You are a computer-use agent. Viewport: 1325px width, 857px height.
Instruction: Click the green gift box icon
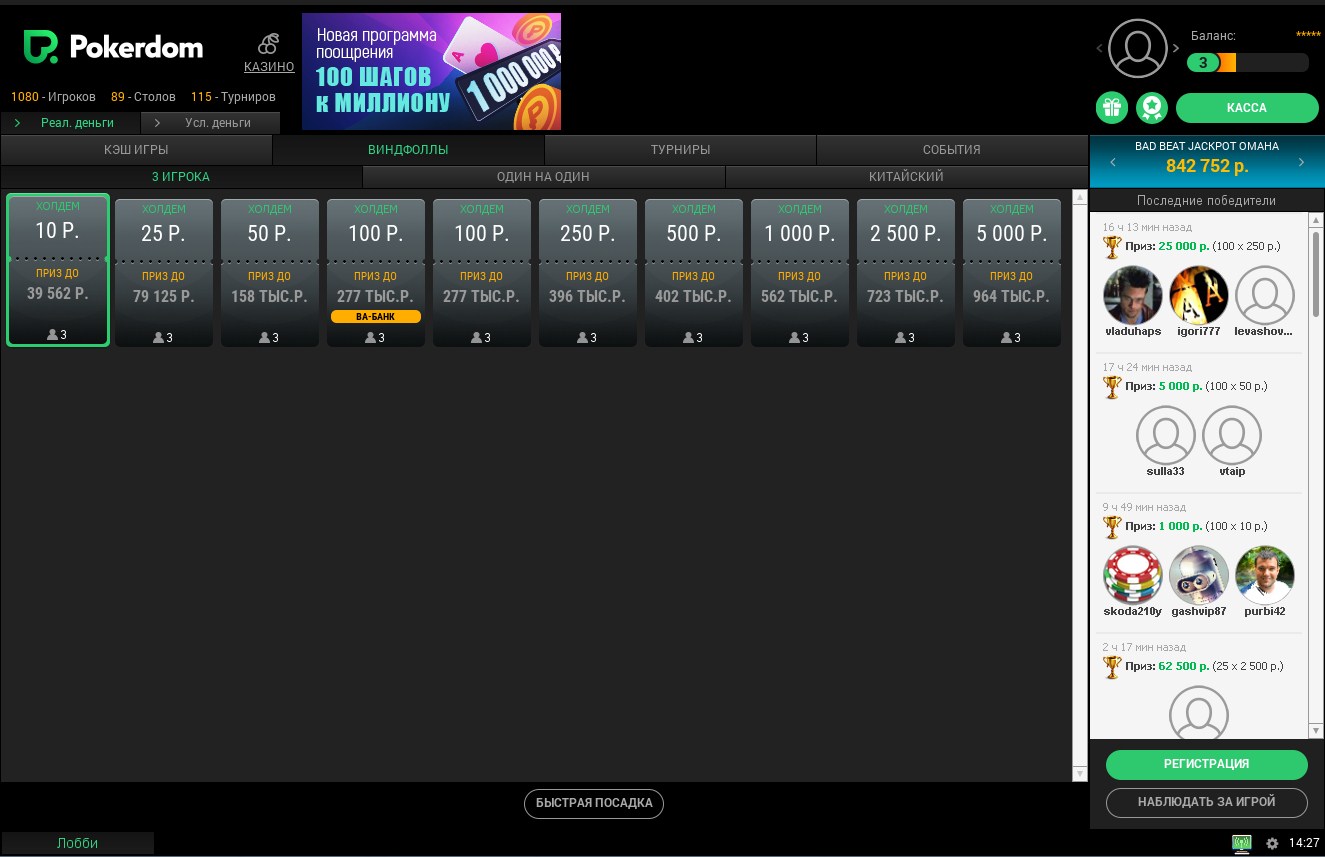pos(1112,108)
